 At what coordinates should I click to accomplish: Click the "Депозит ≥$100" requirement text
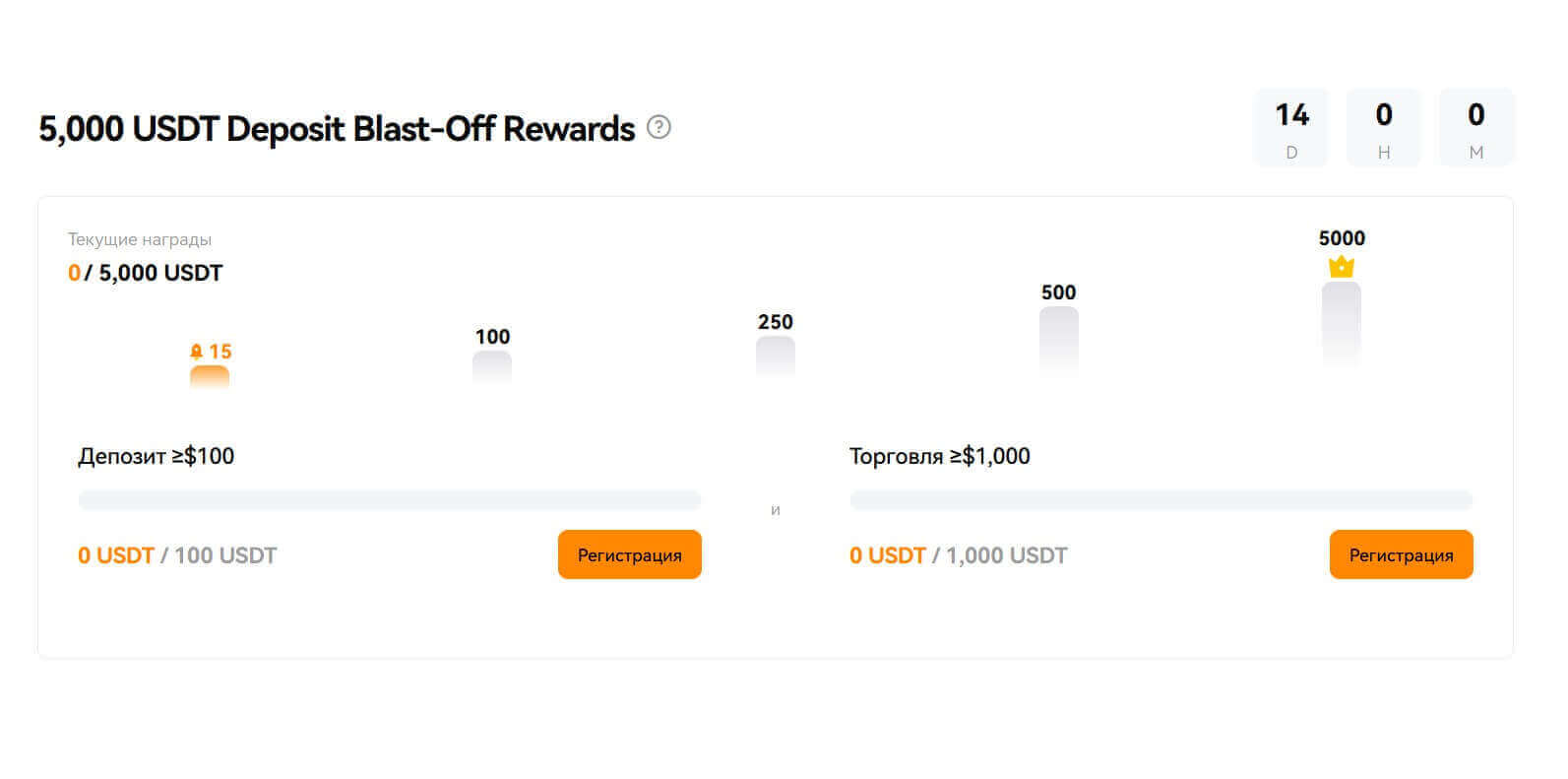pyautogui.click(x=157, y=456)
